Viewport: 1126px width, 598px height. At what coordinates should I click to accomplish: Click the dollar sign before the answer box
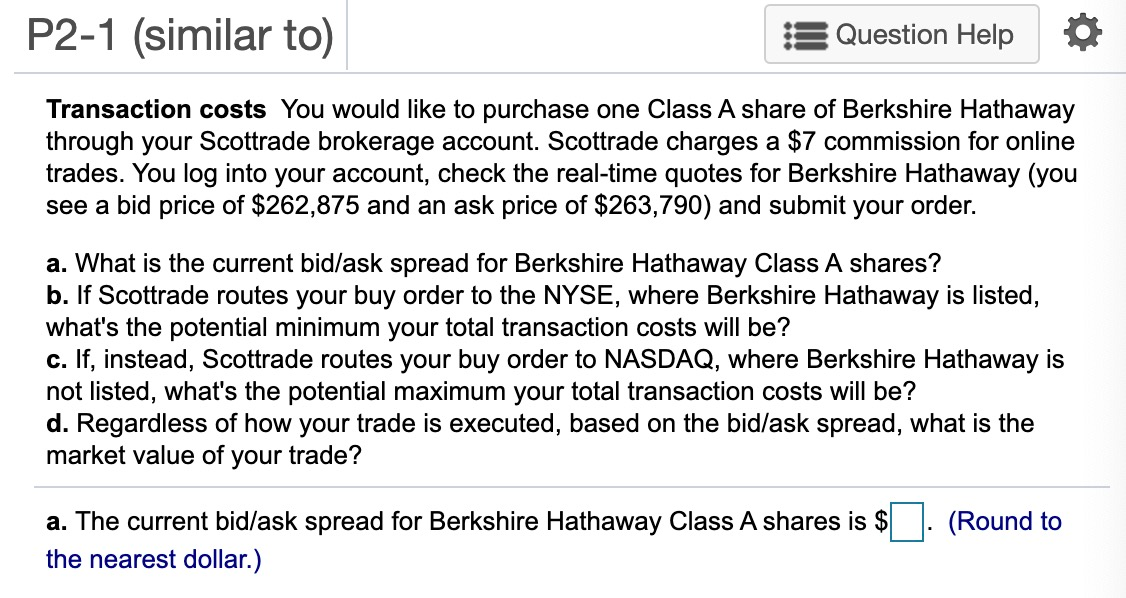pos(881,521)
